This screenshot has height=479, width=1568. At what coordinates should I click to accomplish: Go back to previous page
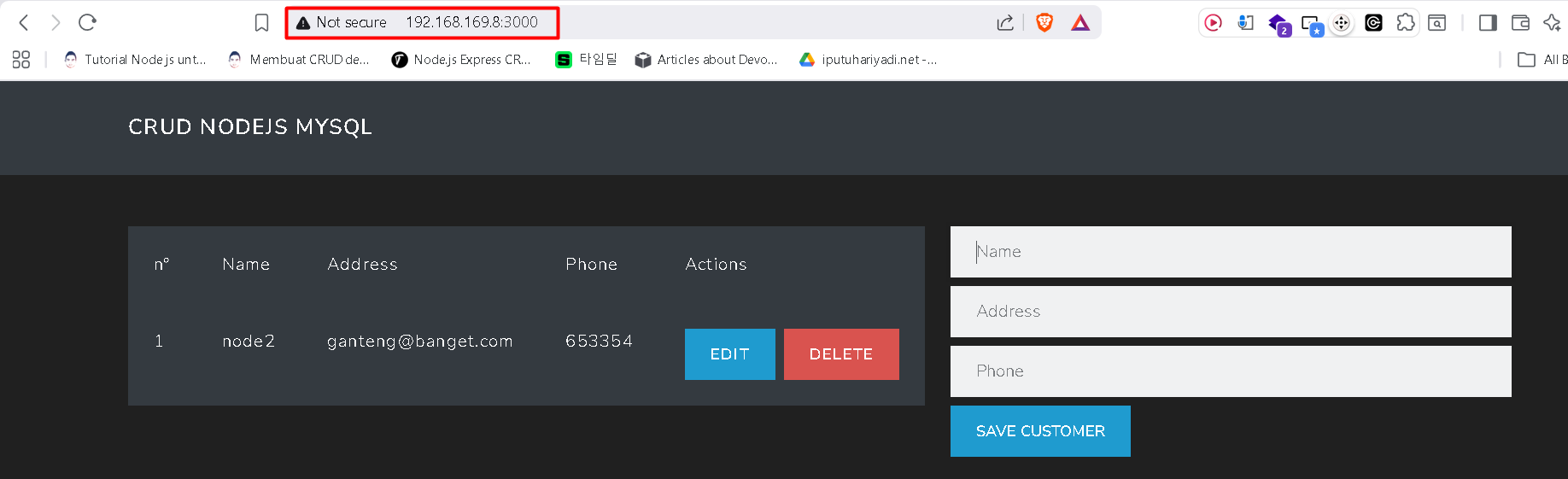click(x=24, y=22)
